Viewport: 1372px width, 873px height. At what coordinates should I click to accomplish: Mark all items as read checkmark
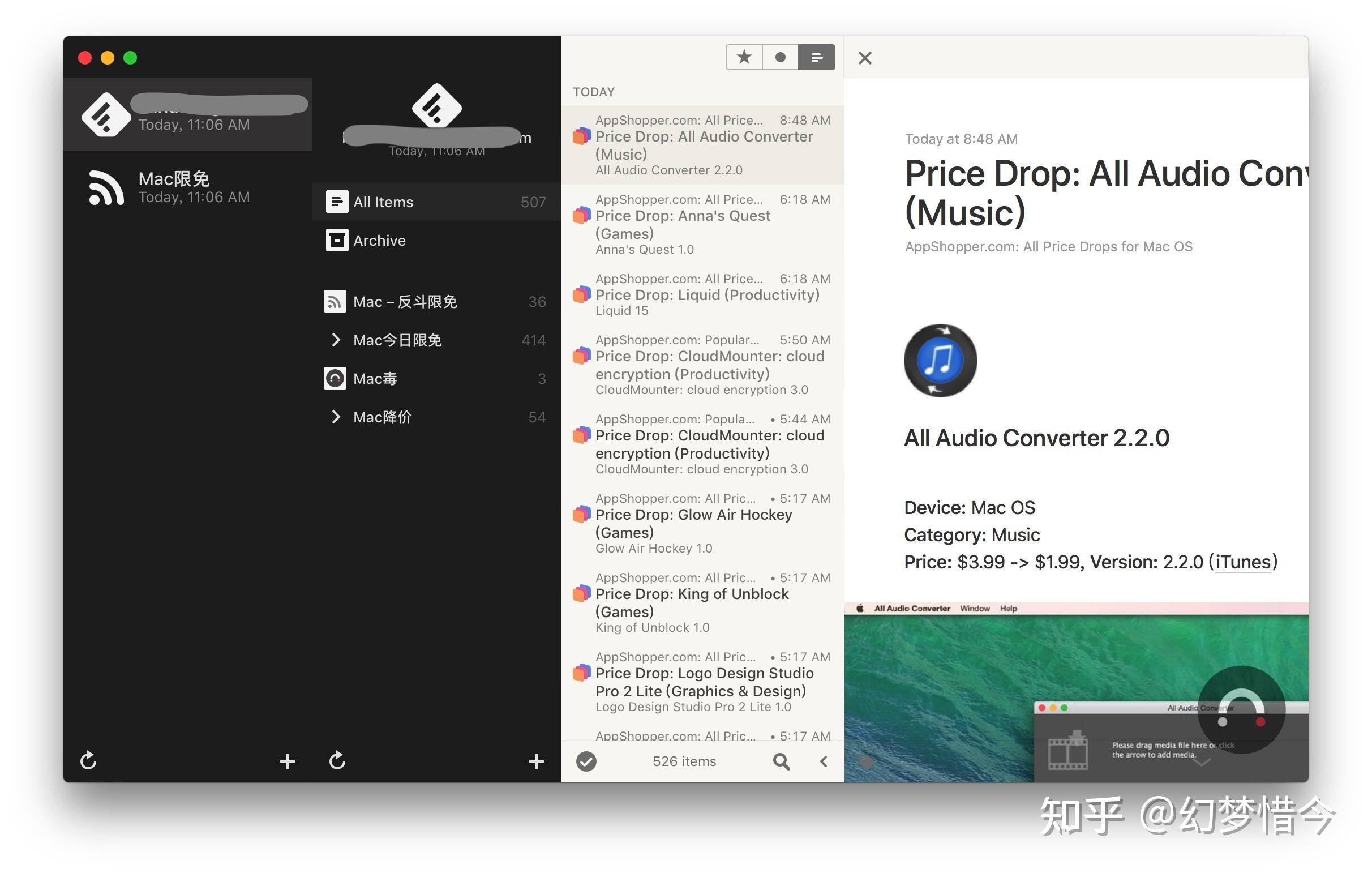point(586,761)
